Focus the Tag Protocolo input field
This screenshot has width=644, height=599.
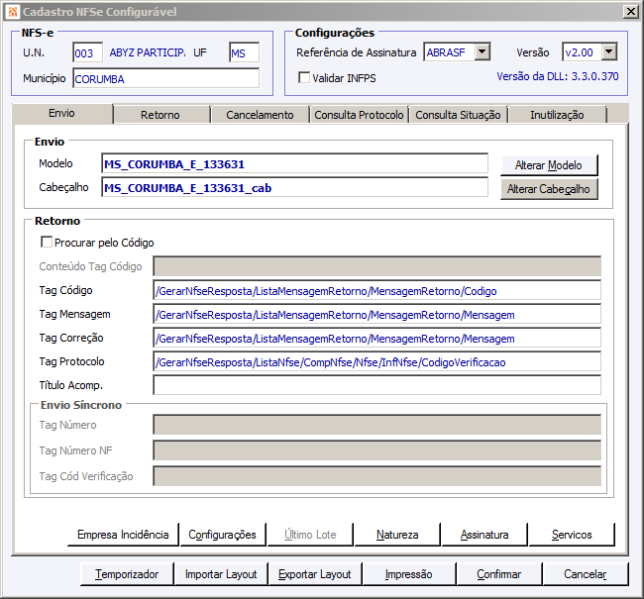click(x=377, y=362)
